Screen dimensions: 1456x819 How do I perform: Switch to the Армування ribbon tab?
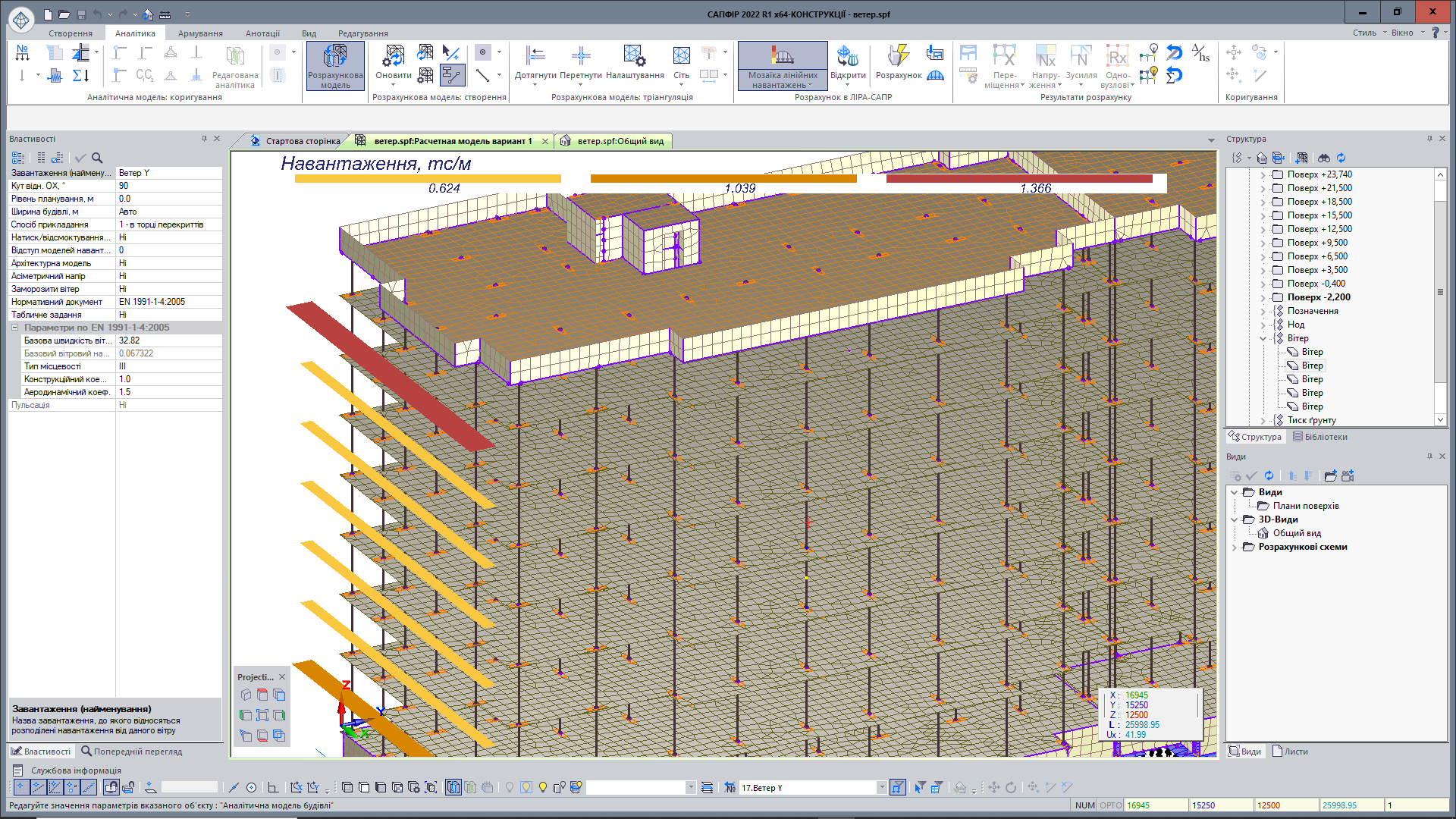200,33
